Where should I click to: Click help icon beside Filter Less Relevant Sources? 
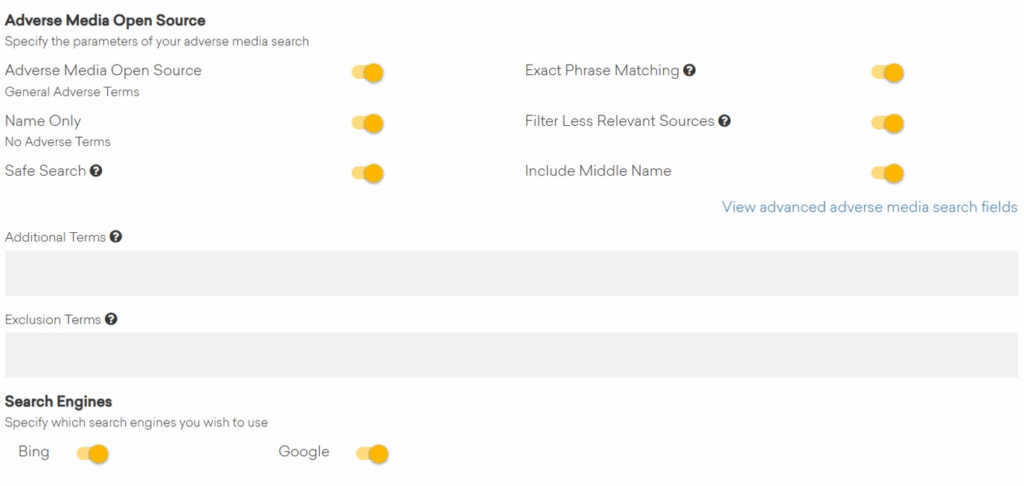(725, 121)
